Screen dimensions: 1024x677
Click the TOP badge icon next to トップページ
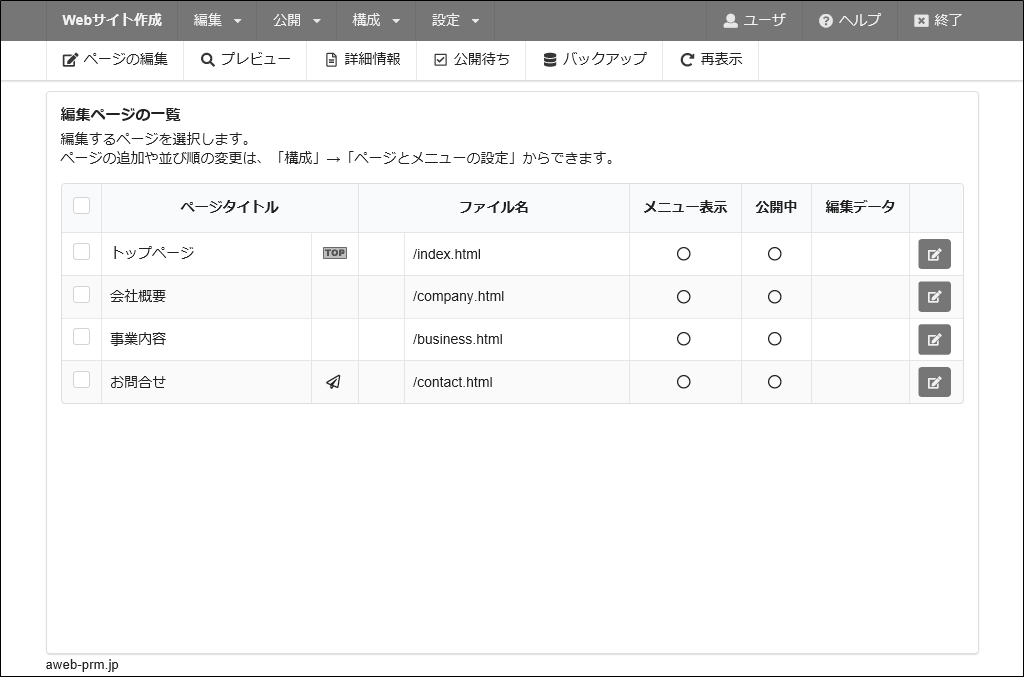(334, 253)
